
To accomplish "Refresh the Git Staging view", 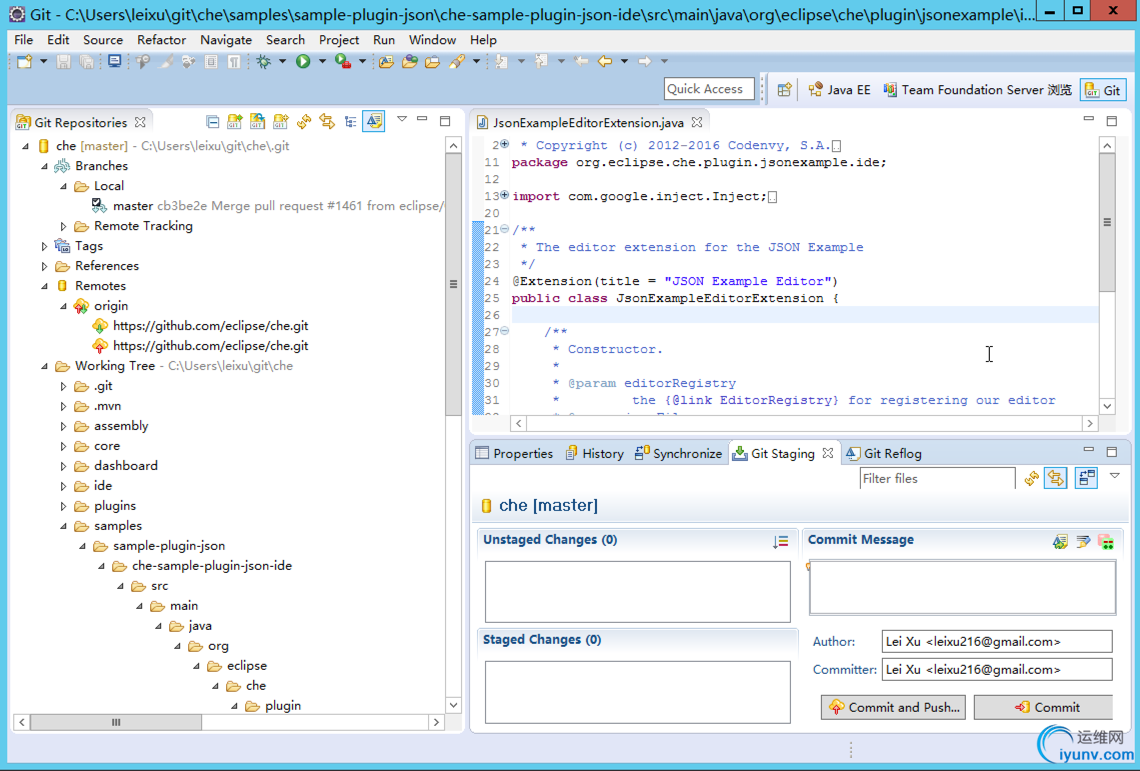I will 1032,478.
